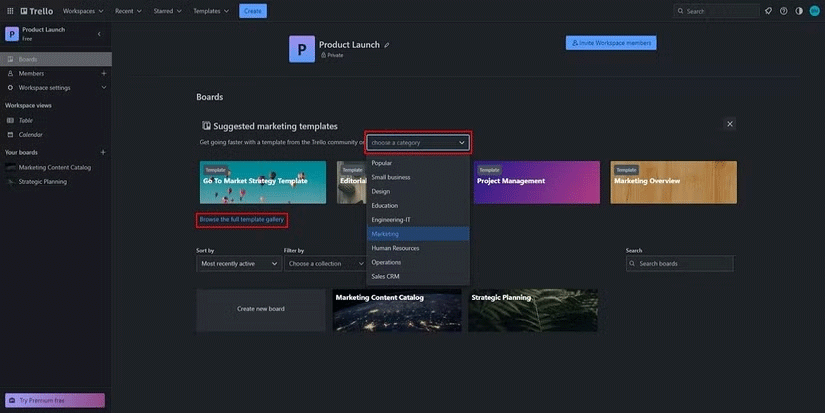Viewport: 825px width, 413px height.
Task: Select Human Resources category option
Action: pos(418,248)
